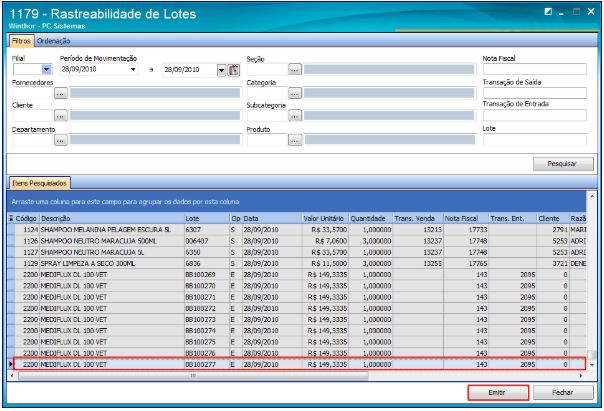Image resolution: width=604 pixels, height=411 pixels.
Task: Click the Fechar button
Action: [x=563, y=393]
